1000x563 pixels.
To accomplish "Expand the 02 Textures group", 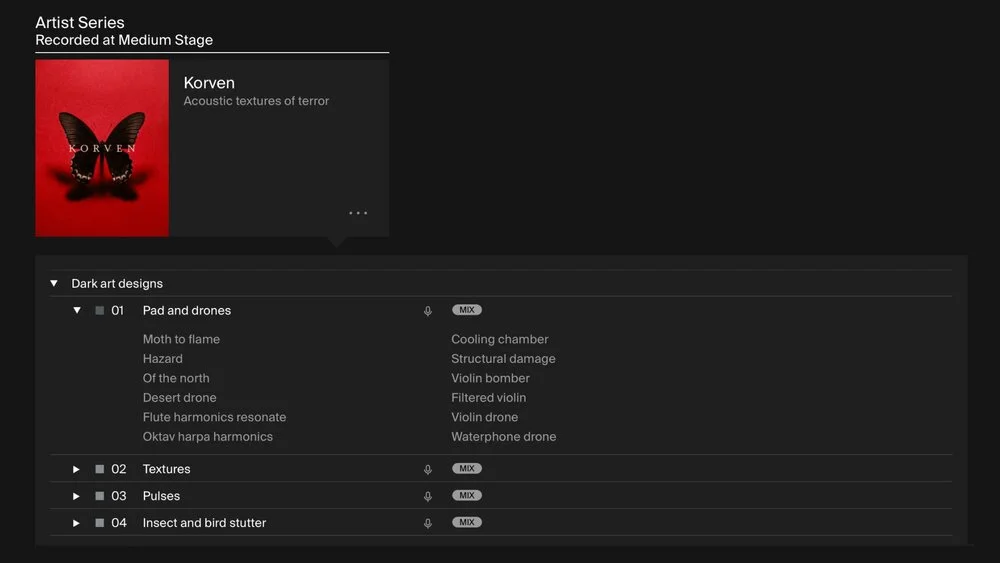I will tap(76, 469).
